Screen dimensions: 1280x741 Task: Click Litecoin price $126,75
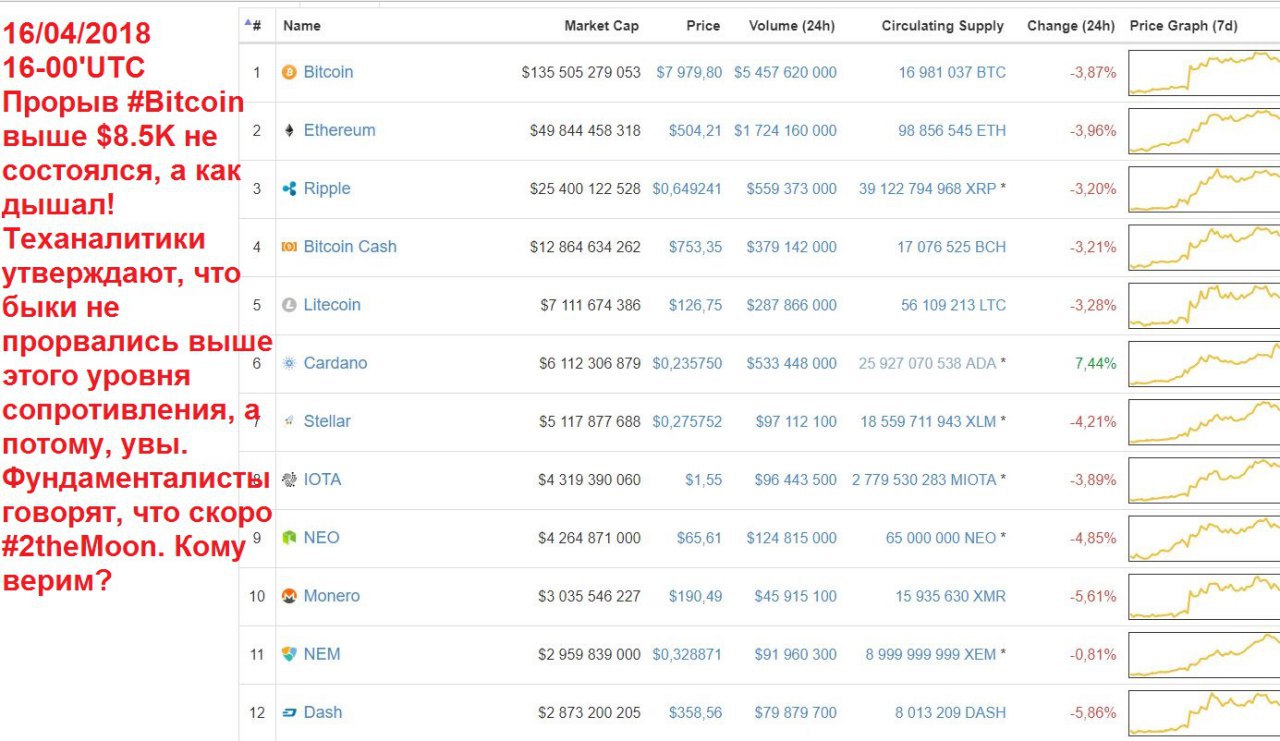coord(695,305)
